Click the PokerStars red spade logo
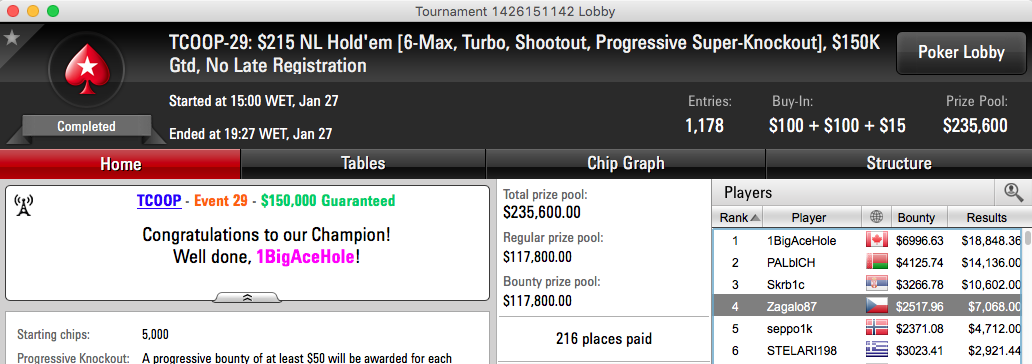Image resolution: width=1032 pixels, height=364 pixels. (x=87, y=69)
